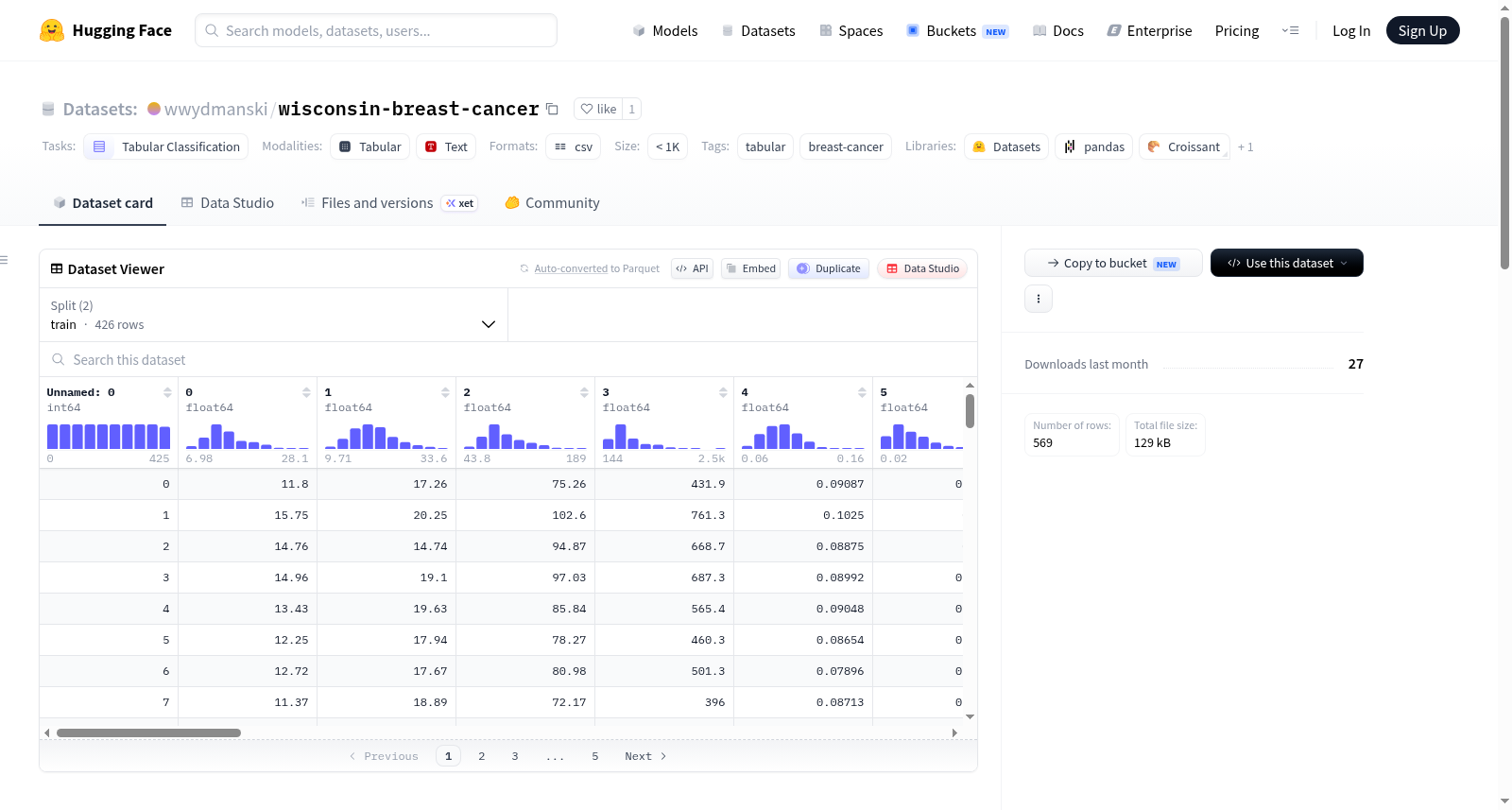
Task: Open the extra navigation menu chevron
Action: (1290, 30)
